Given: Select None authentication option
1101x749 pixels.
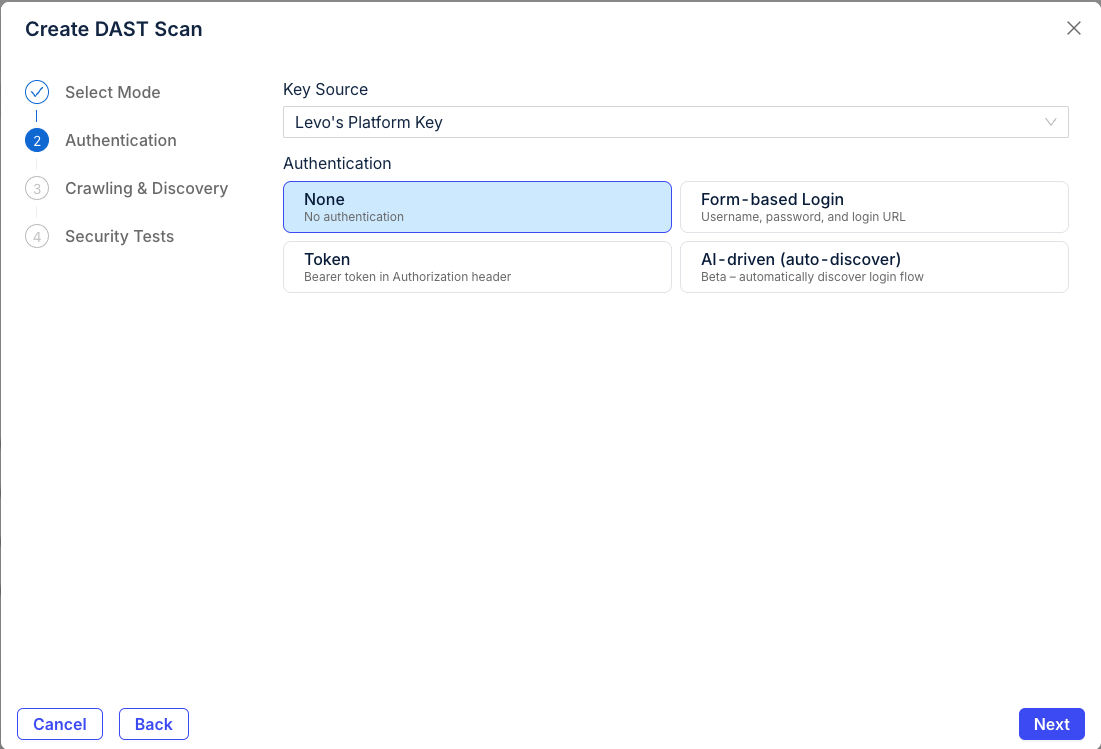Looking at the screenshot, I should [477, 207].
